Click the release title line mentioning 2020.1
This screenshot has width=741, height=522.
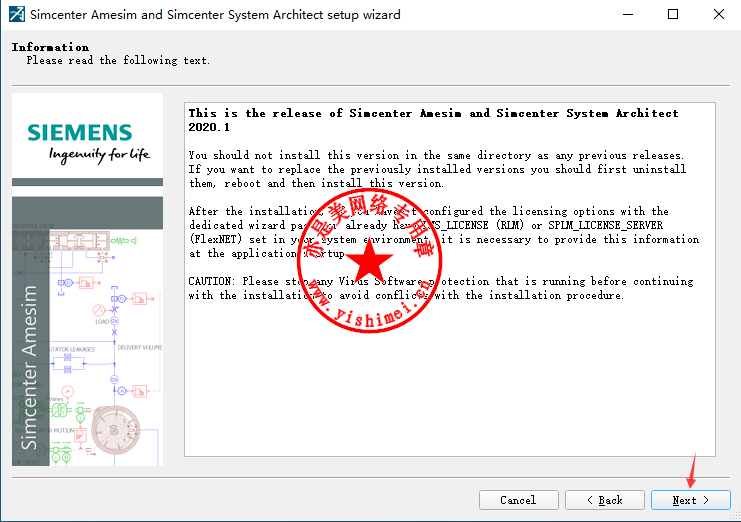pyautogui.click(x=433, y=120)
